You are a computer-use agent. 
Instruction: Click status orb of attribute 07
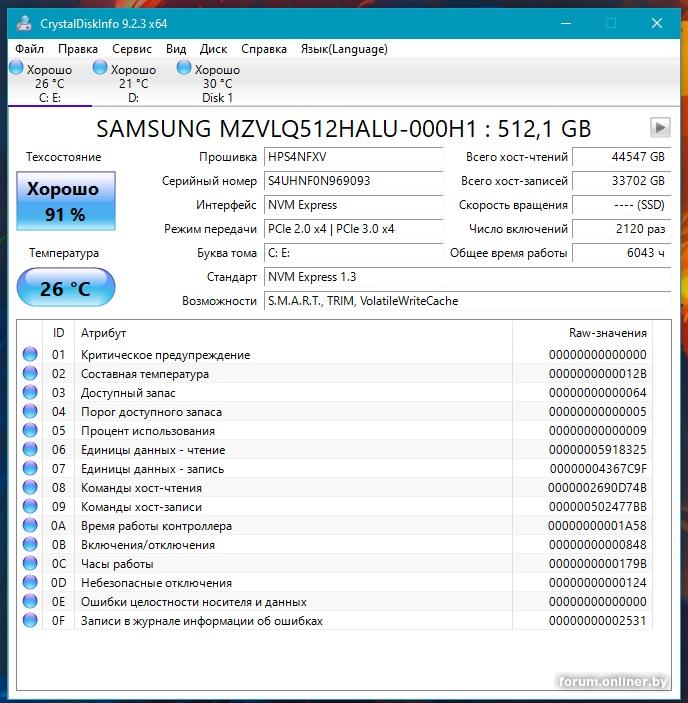(x=30, y=469)
